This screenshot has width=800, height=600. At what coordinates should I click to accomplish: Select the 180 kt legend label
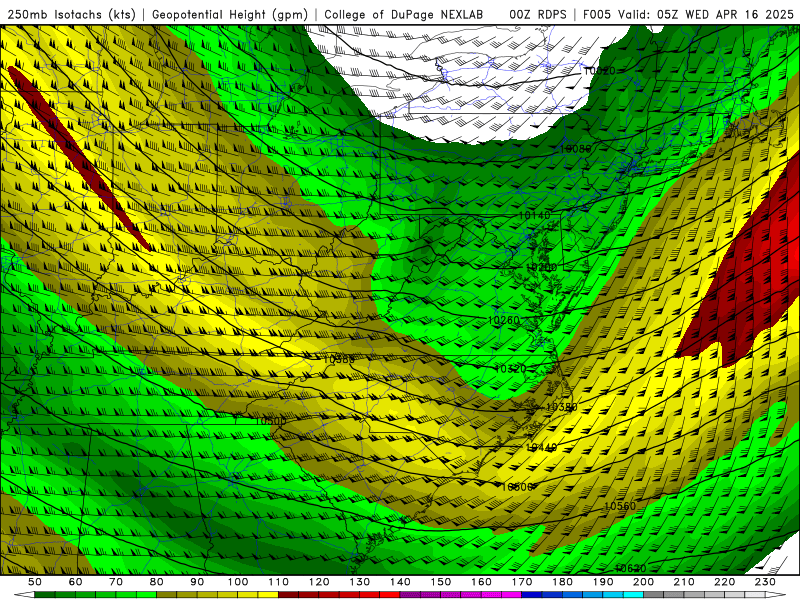562,582
